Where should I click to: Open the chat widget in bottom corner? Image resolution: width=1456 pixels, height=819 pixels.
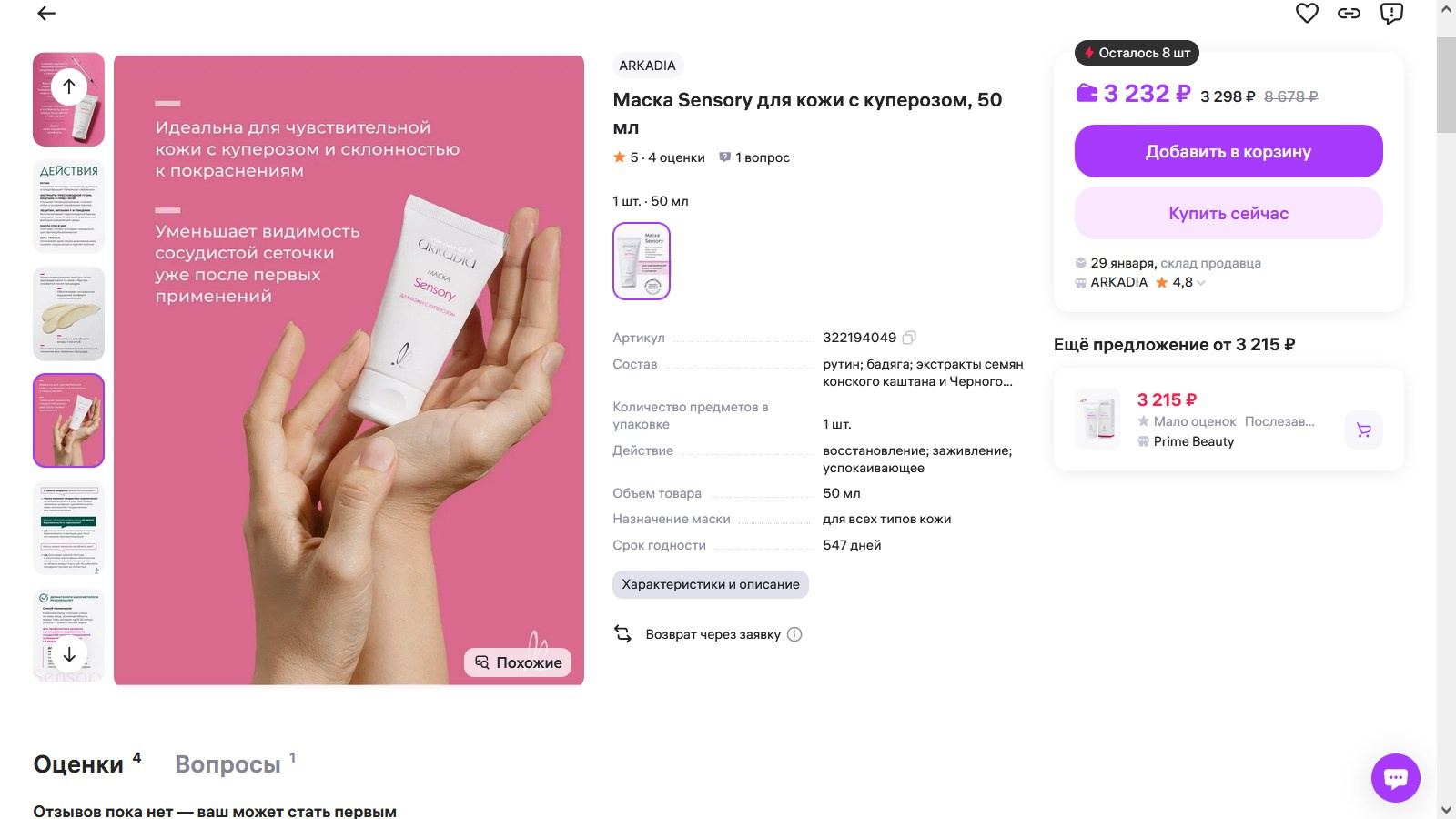click(1395, 778)
